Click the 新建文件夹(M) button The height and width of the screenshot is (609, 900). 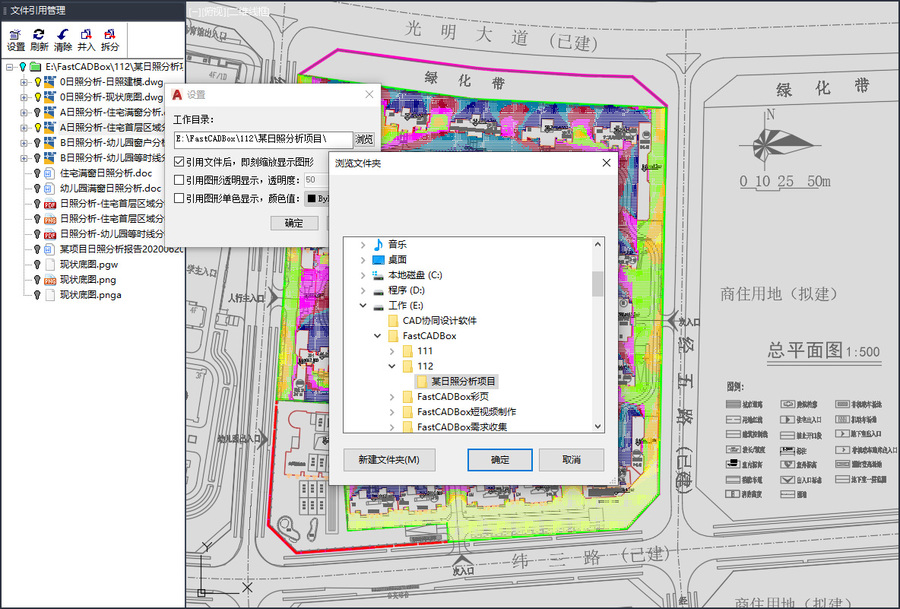tap(389, 460)
